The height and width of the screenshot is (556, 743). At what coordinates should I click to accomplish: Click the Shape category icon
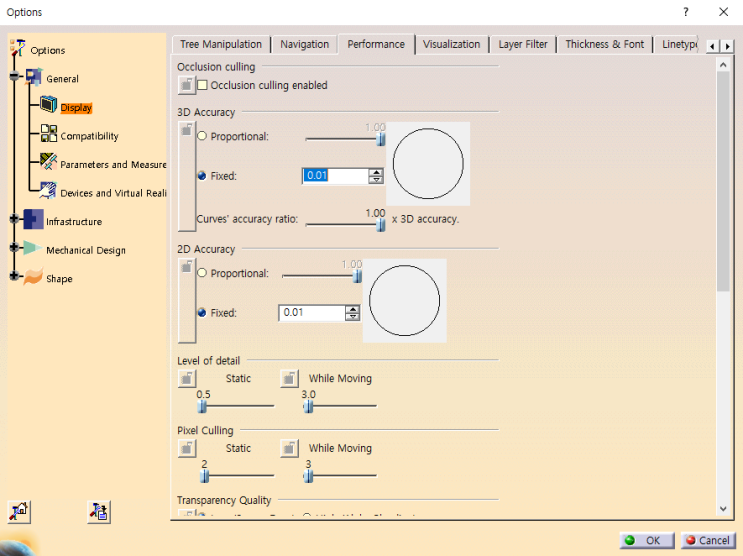pyautogui.click(x=34, y=277)
